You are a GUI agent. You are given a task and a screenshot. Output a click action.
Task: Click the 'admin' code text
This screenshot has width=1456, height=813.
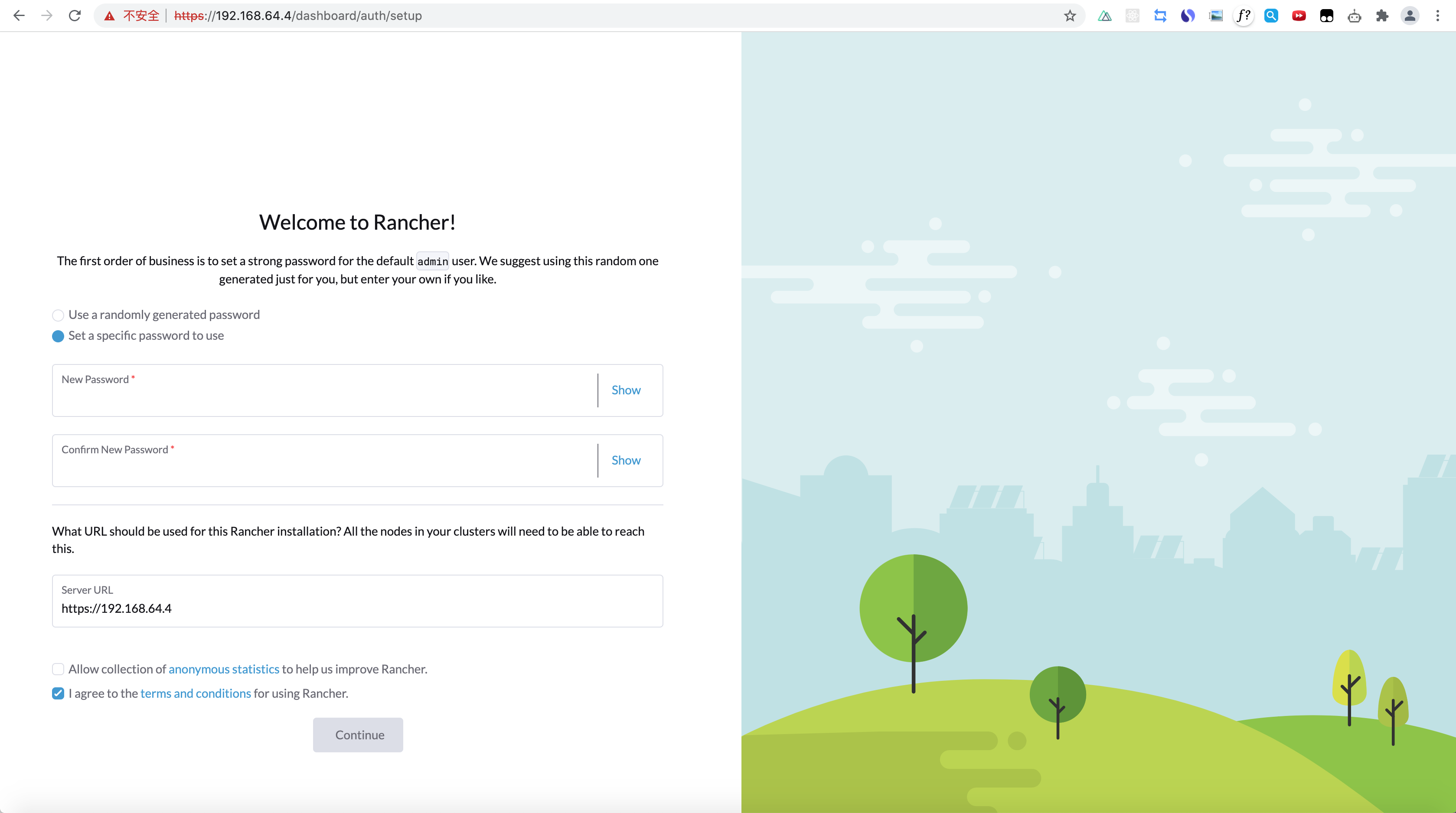tap(432, 261)
